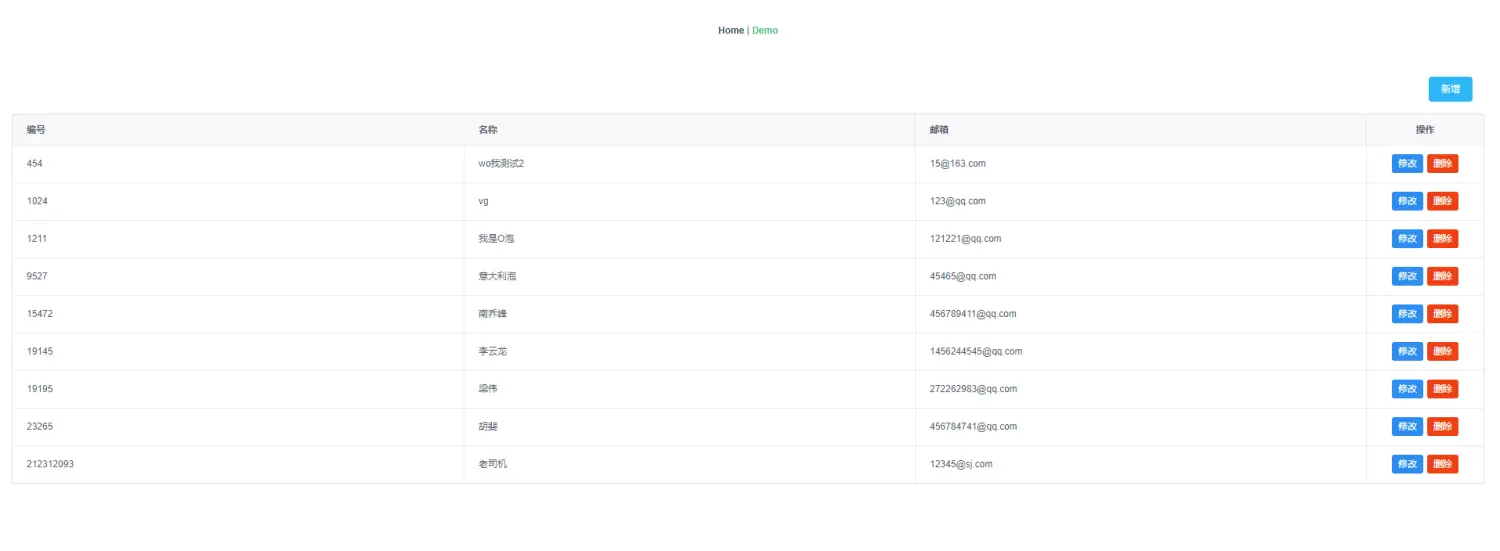The height and width of the screenshot is (551, 1500).
Task: Edit row 1024 with 修改 button
Action: tap(1407, 201)
